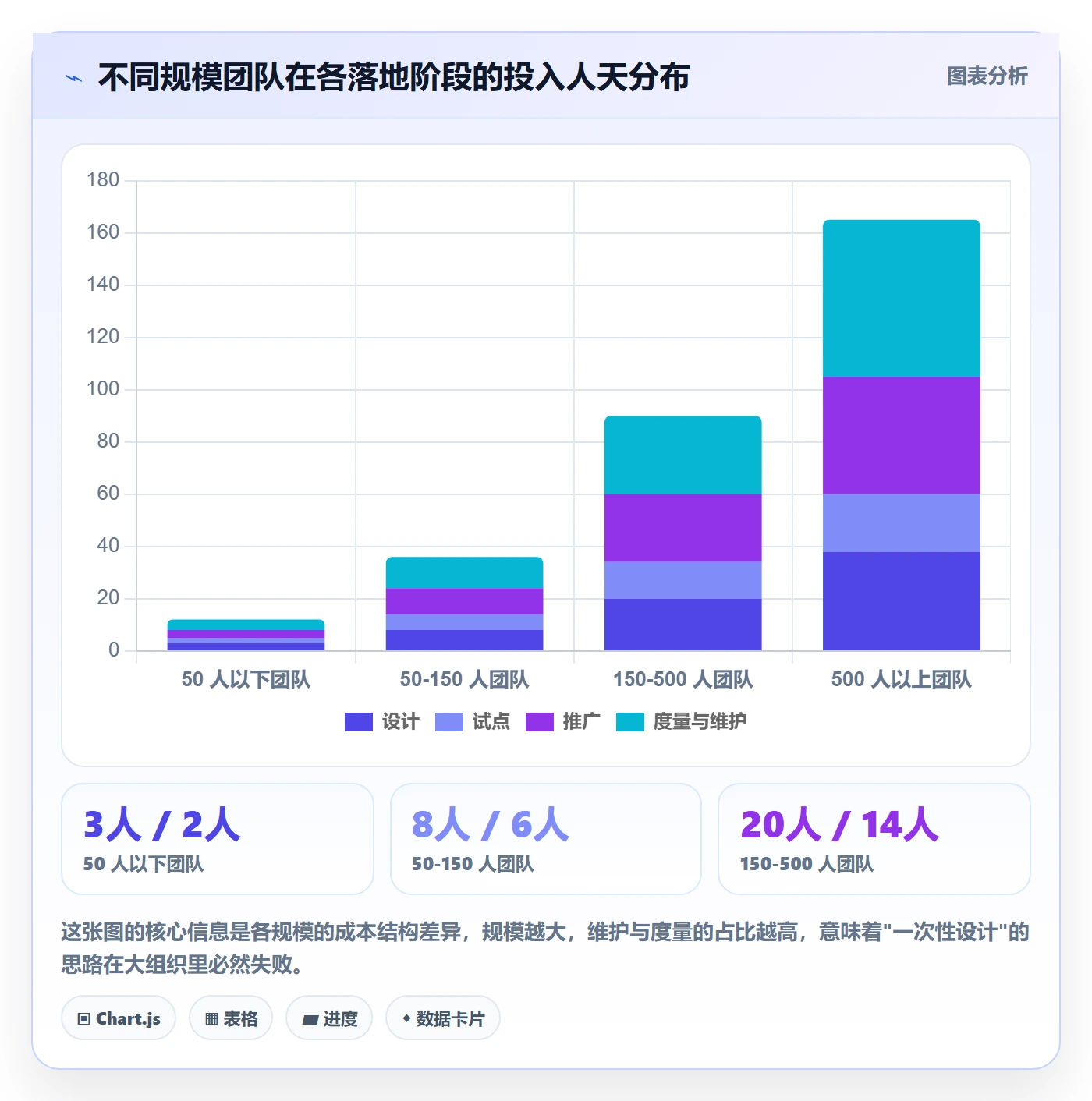Viewport: 1092px width, 1101px height.
Task: Click the 图表分析 label in the header
Action: 987,76
